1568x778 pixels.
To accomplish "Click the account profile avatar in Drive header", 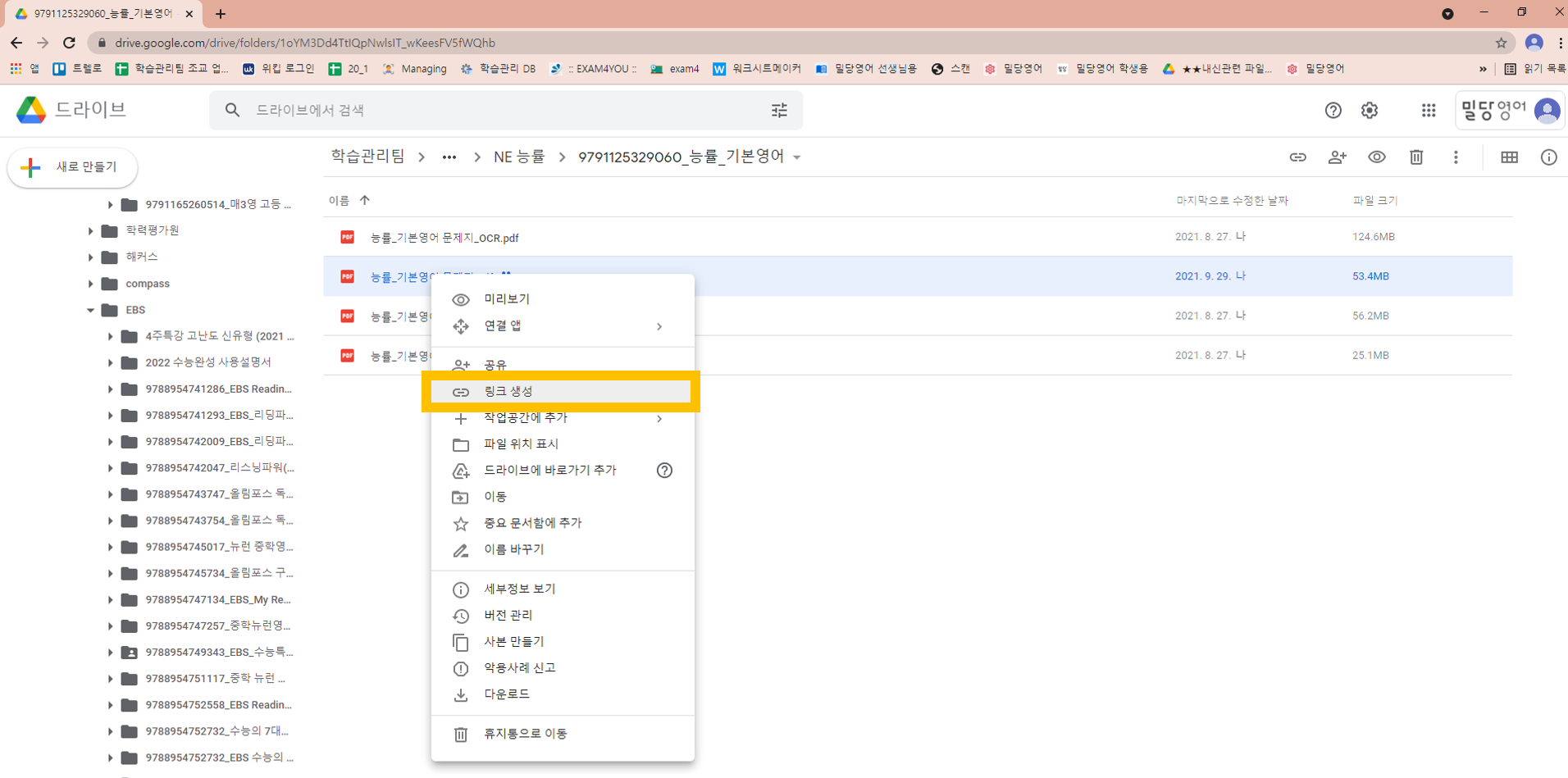I will click(x=1547, y=111).
